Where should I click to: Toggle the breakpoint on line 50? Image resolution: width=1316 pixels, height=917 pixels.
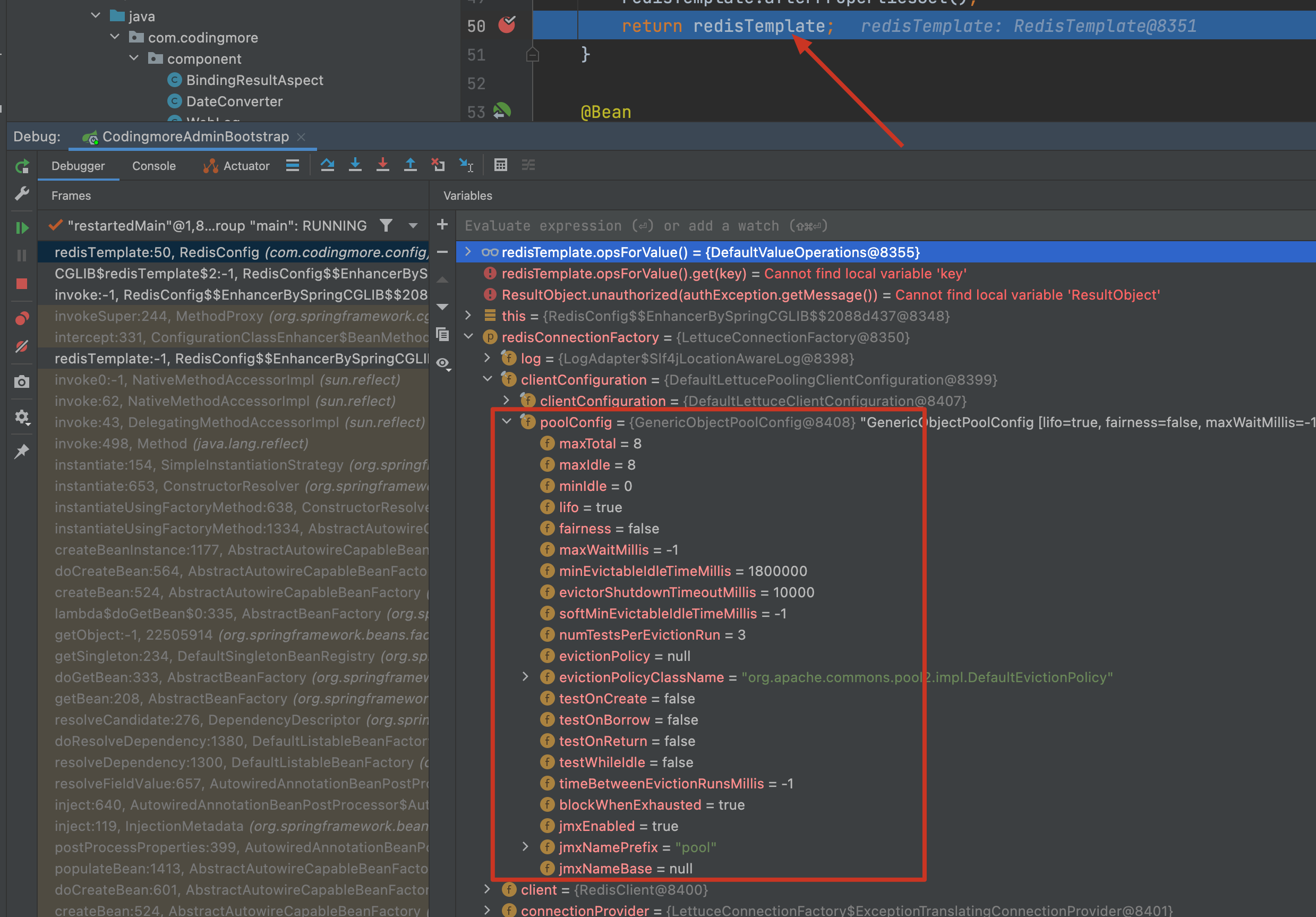[x=507, y=24]
